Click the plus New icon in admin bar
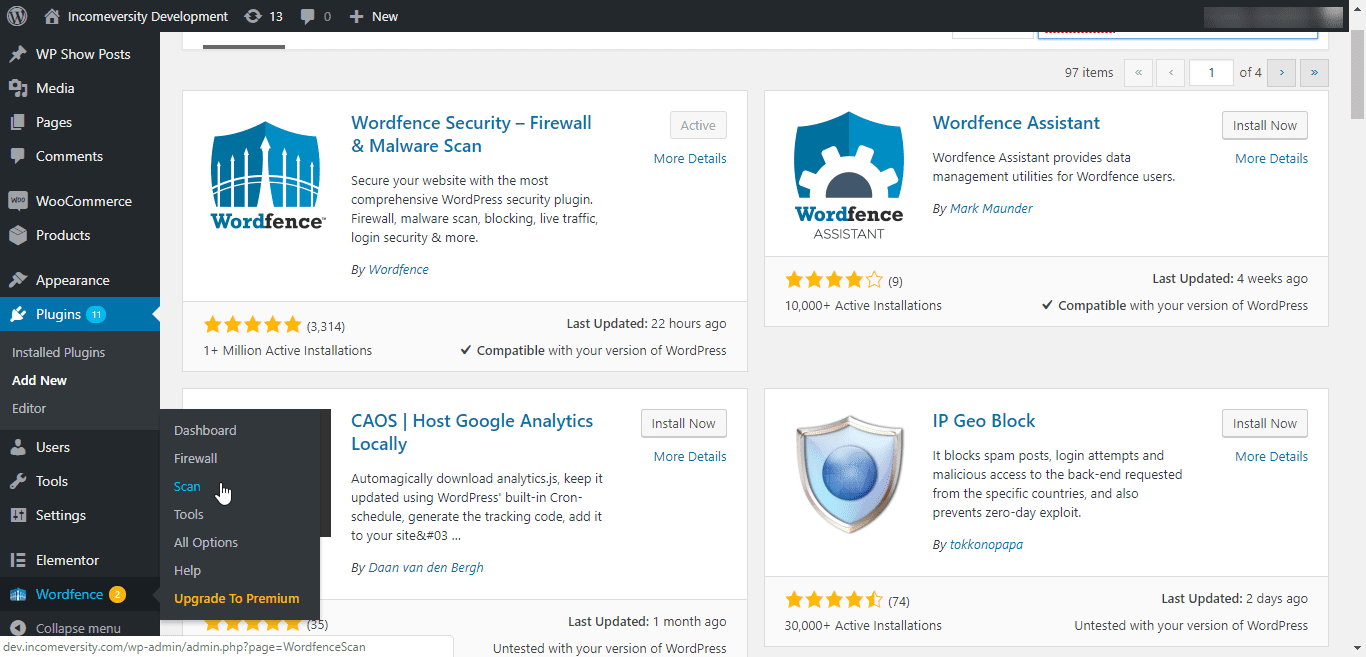Screen dimensions: 1366x657 [356, 16]
